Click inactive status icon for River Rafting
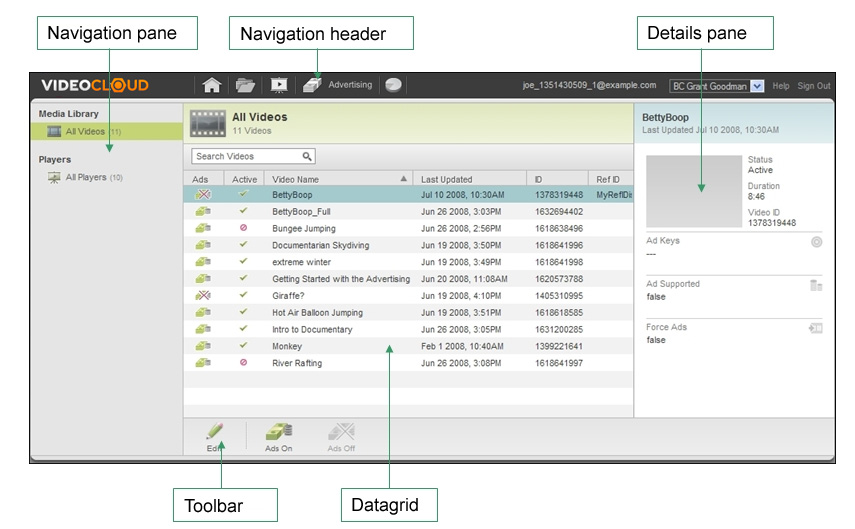 [244, 363]
